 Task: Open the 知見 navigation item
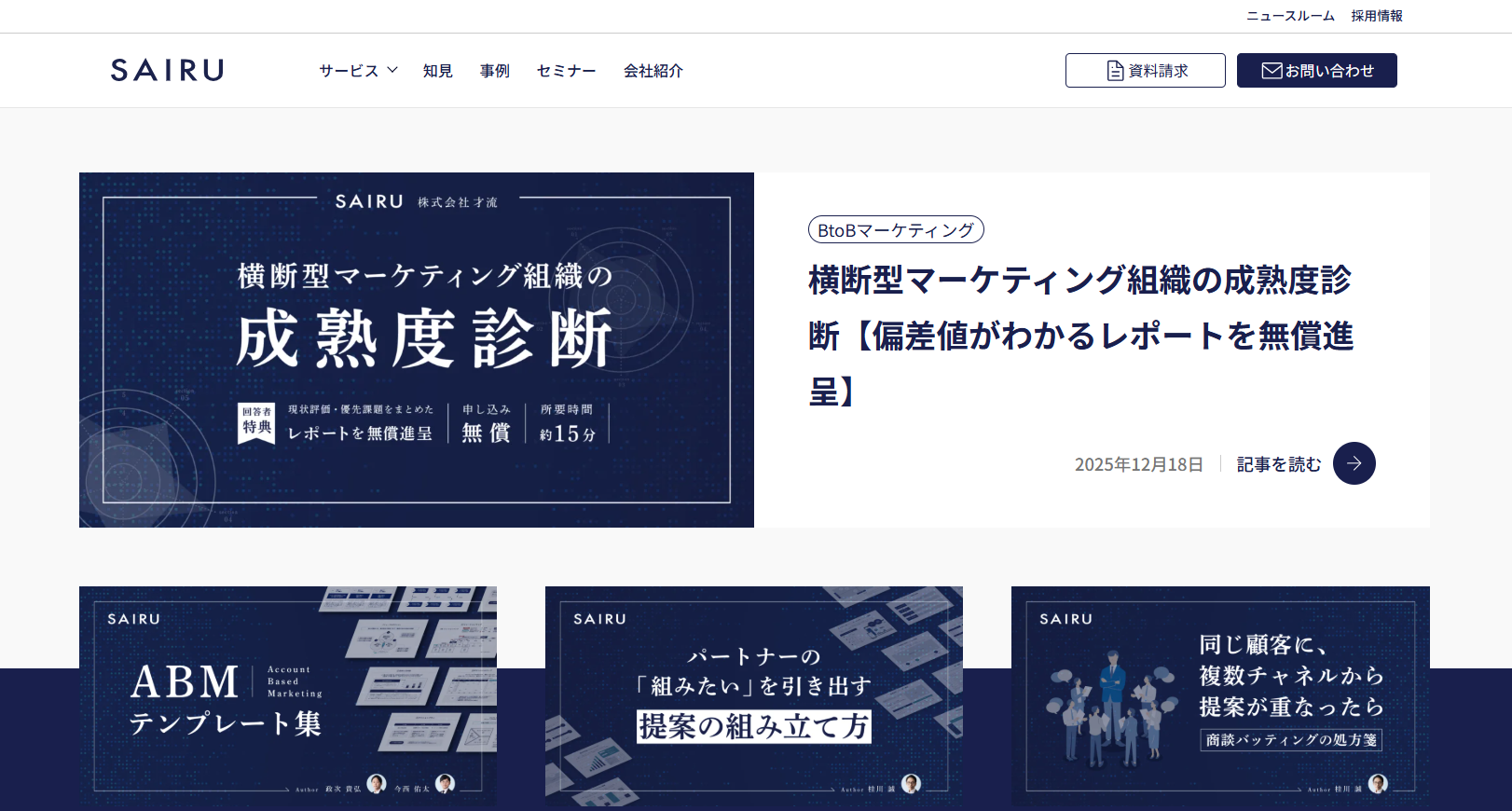[437, 71]
